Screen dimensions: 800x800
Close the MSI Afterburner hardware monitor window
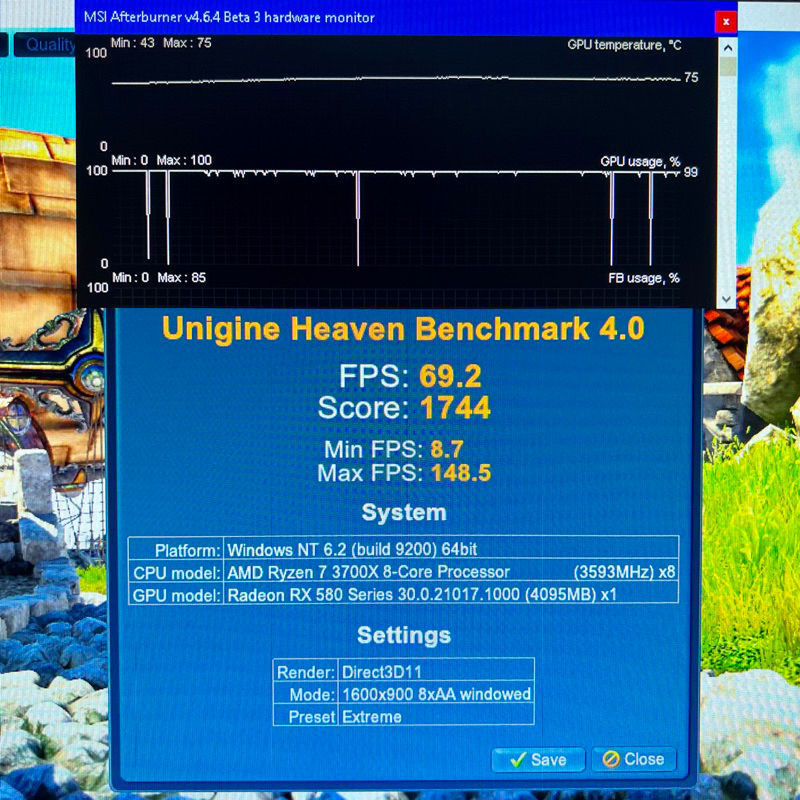tap(727, 20)
